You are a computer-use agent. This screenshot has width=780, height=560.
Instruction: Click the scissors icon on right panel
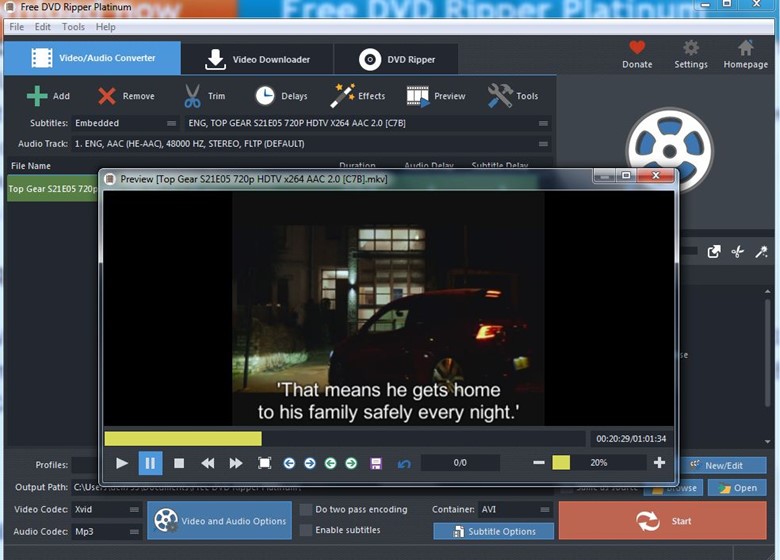click(737, 252)
